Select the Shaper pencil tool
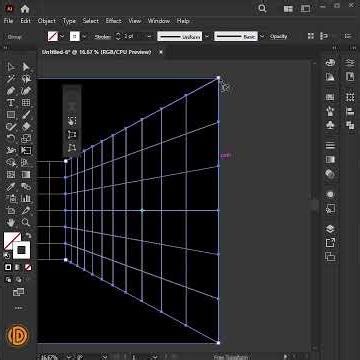Image resolution: width=360 pixels, height=360 pixels. [x=11, y=126]
